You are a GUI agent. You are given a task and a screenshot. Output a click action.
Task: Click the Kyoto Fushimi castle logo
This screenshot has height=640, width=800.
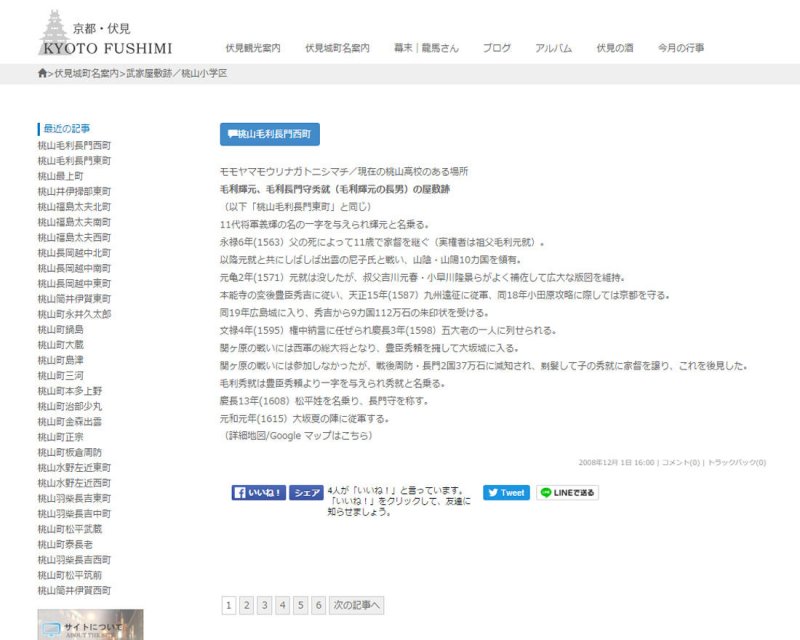[105, 34]
